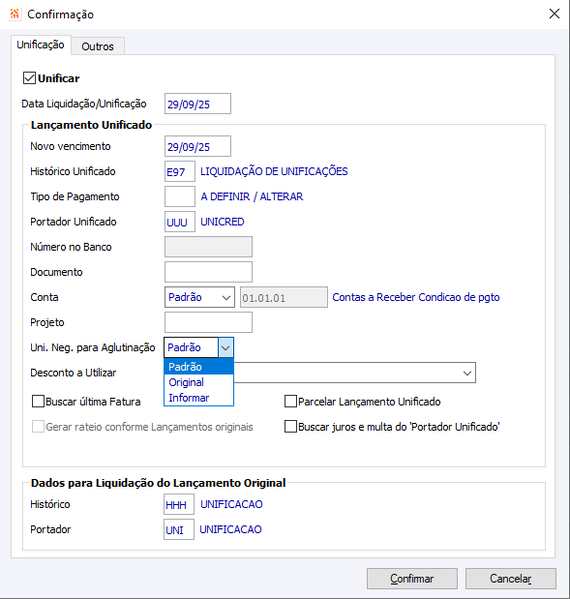570x599 pixels.
Task: Choose Padrão in the dropdown list
Action: coord(199,367)
